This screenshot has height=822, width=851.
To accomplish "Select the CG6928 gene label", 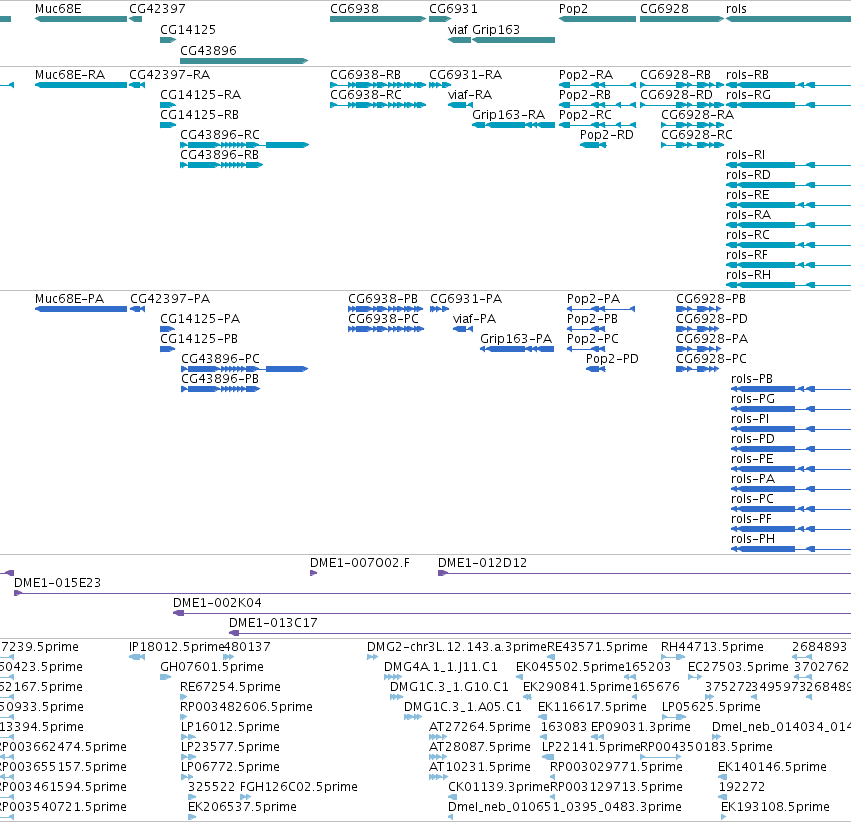I will (664, 9).
